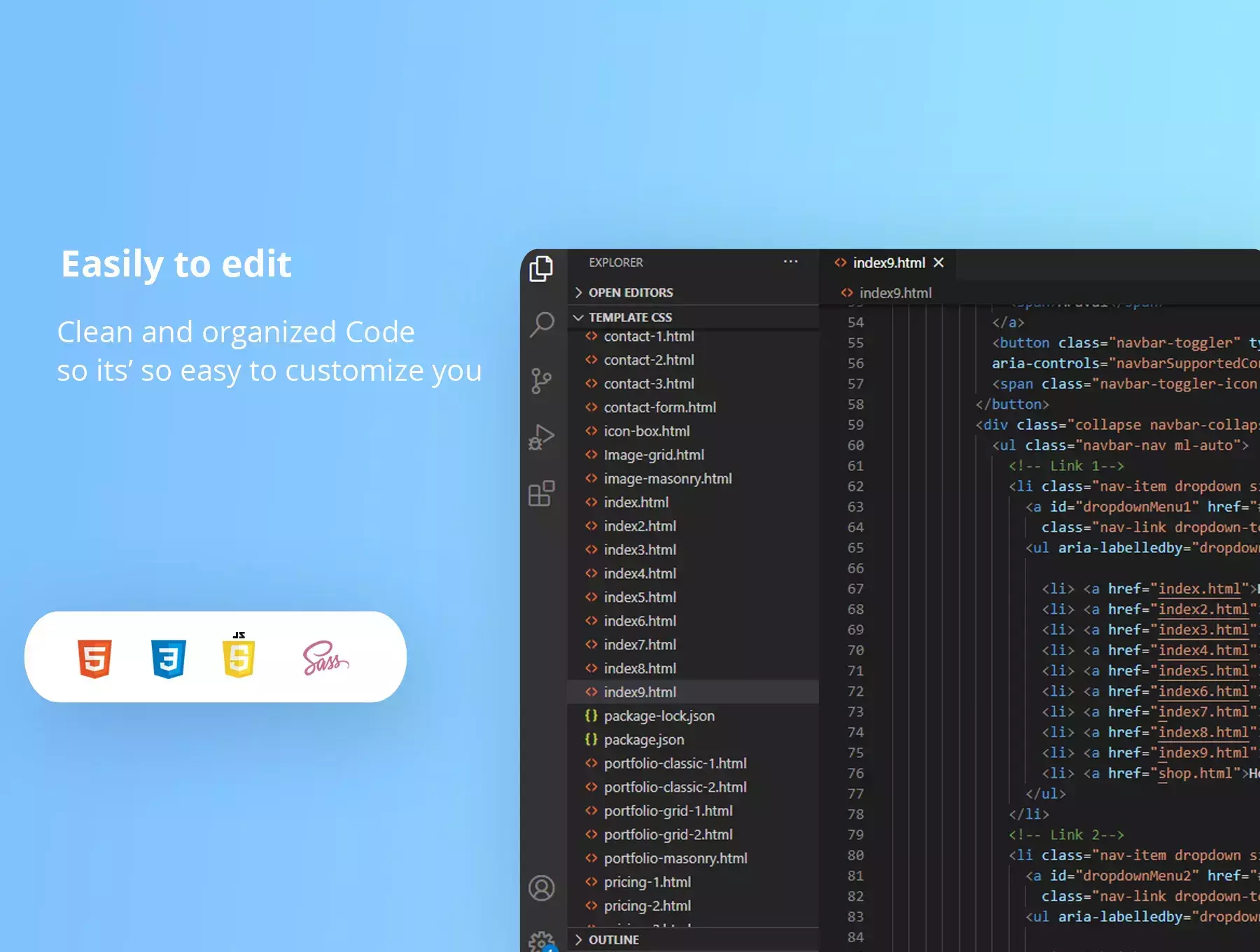Click the Sass logo badge
Image resolution: width=1260 pixels, height=952 pixels.
(x=325, y=658)
